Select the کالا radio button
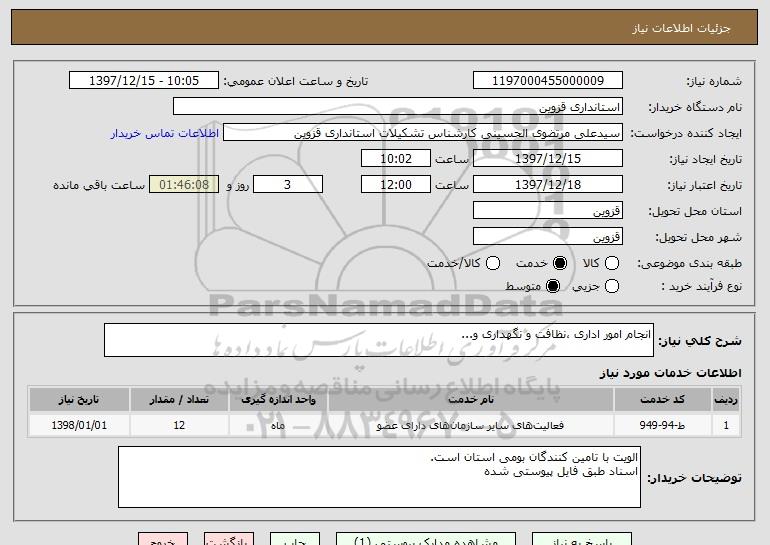This screenshot has width=770, height=545. click(x=612, y=263)
